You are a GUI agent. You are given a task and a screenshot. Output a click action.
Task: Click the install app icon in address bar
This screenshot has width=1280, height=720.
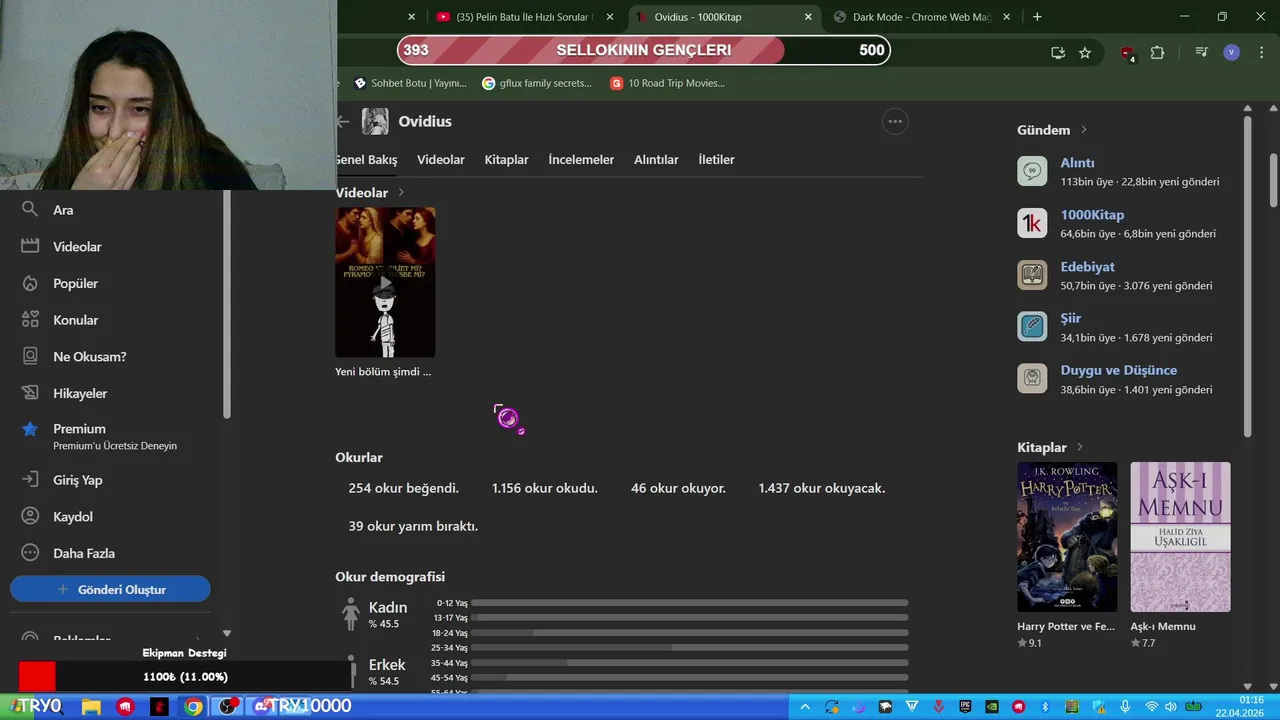tap(1058, 52)
